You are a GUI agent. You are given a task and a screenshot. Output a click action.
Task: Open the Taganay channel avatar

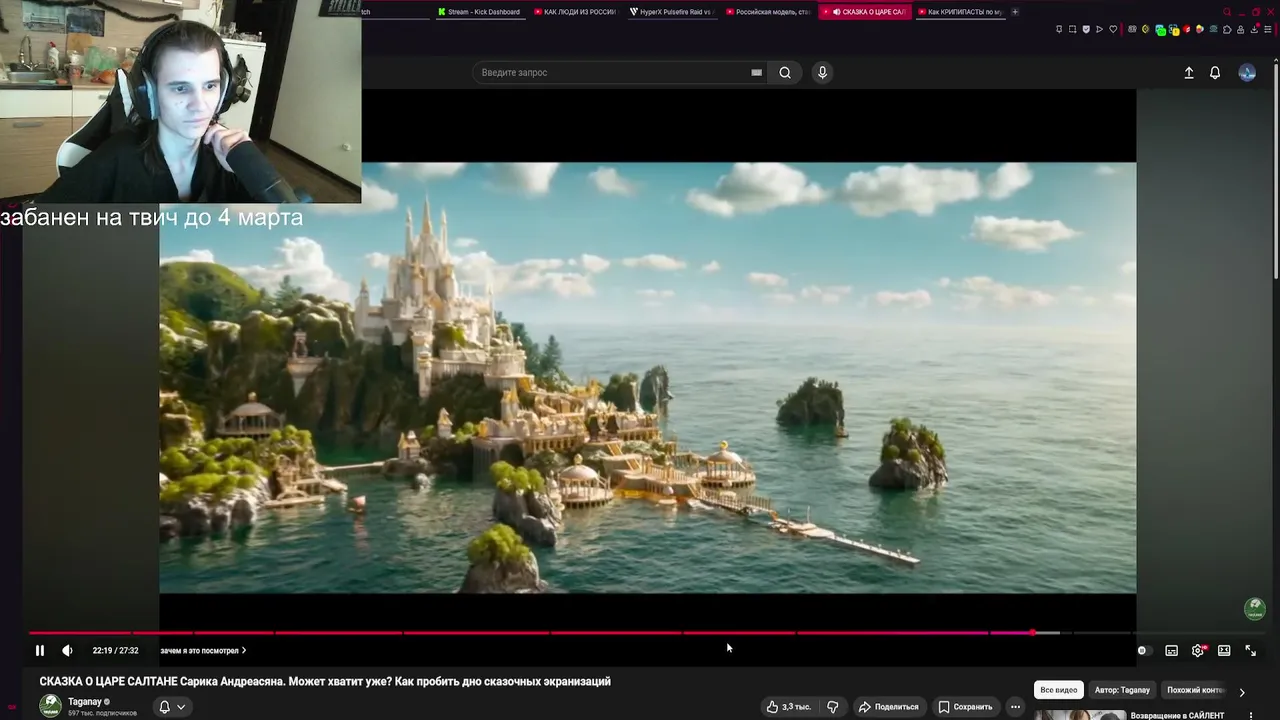click(x=50, y=706)
